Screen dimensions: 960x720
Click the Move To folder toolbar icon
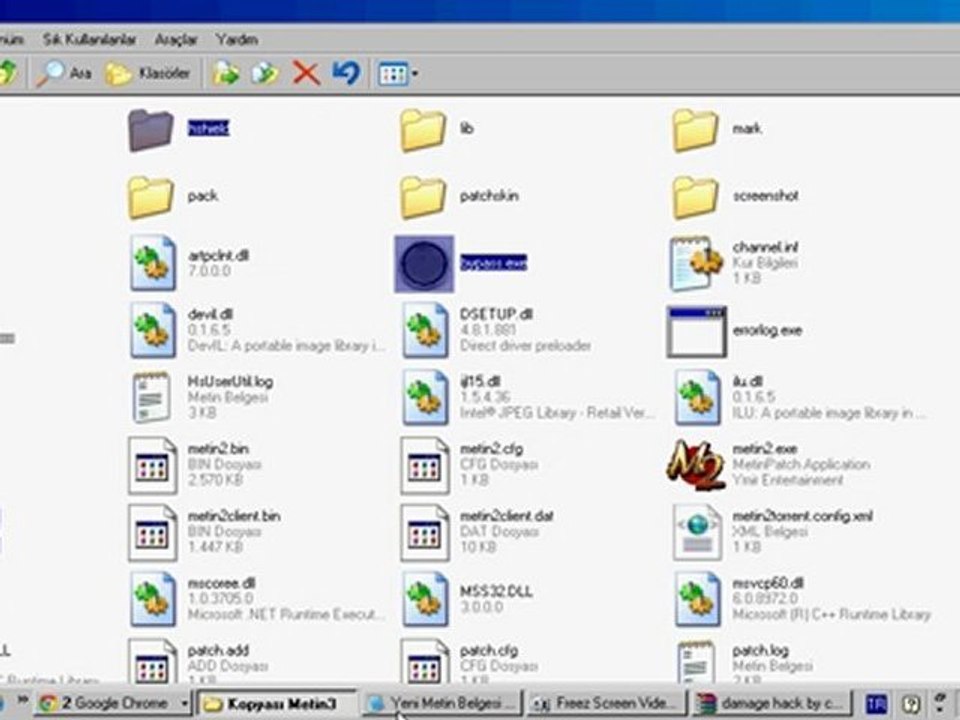[x=226, y=73]
